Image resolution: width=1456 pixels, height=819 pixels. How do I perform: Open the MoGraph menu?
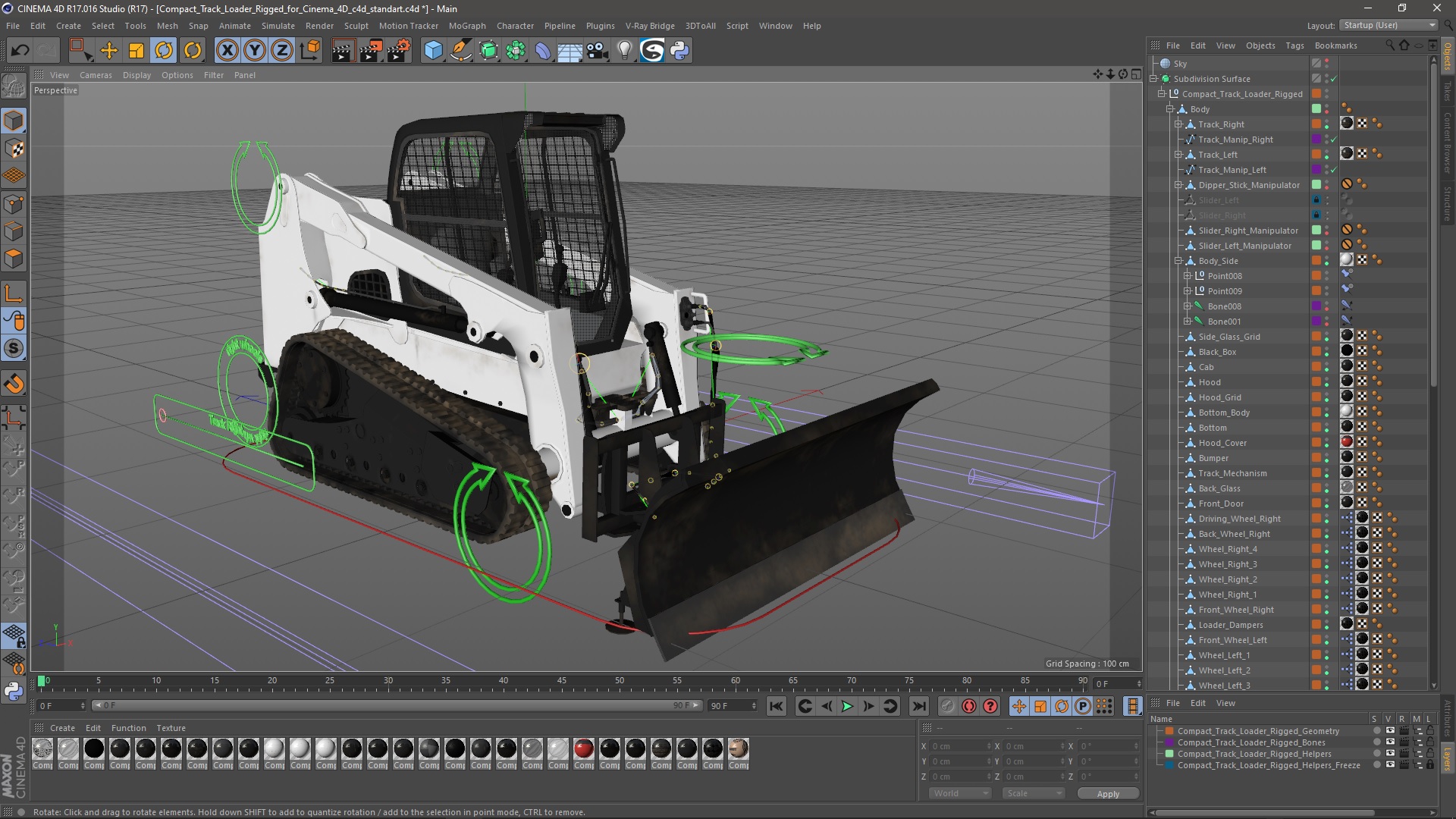coord(467,26)
